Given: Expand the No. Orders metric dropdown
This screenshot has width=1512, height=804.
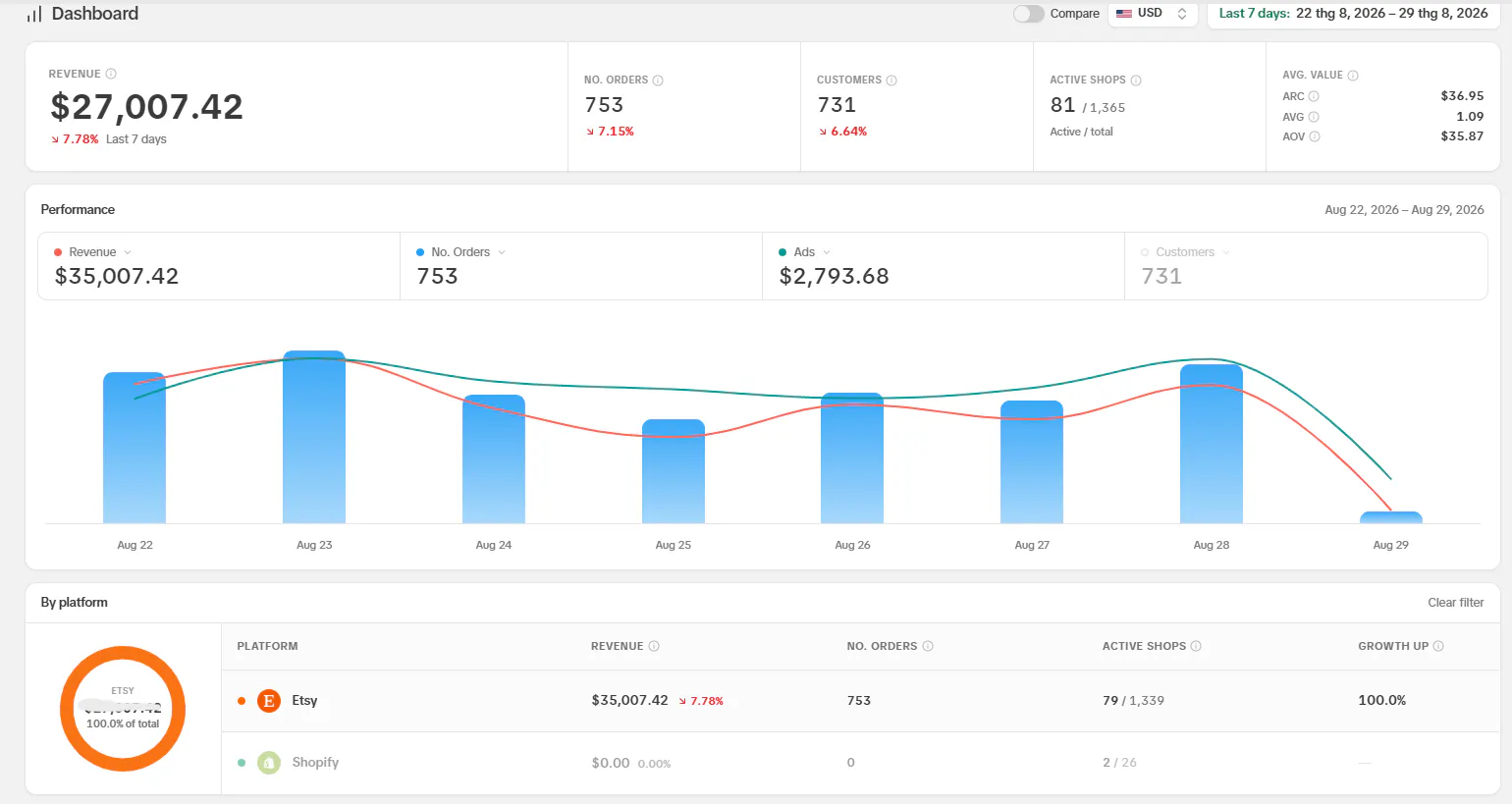Looking at the screenshot, I should click(502, 252).
